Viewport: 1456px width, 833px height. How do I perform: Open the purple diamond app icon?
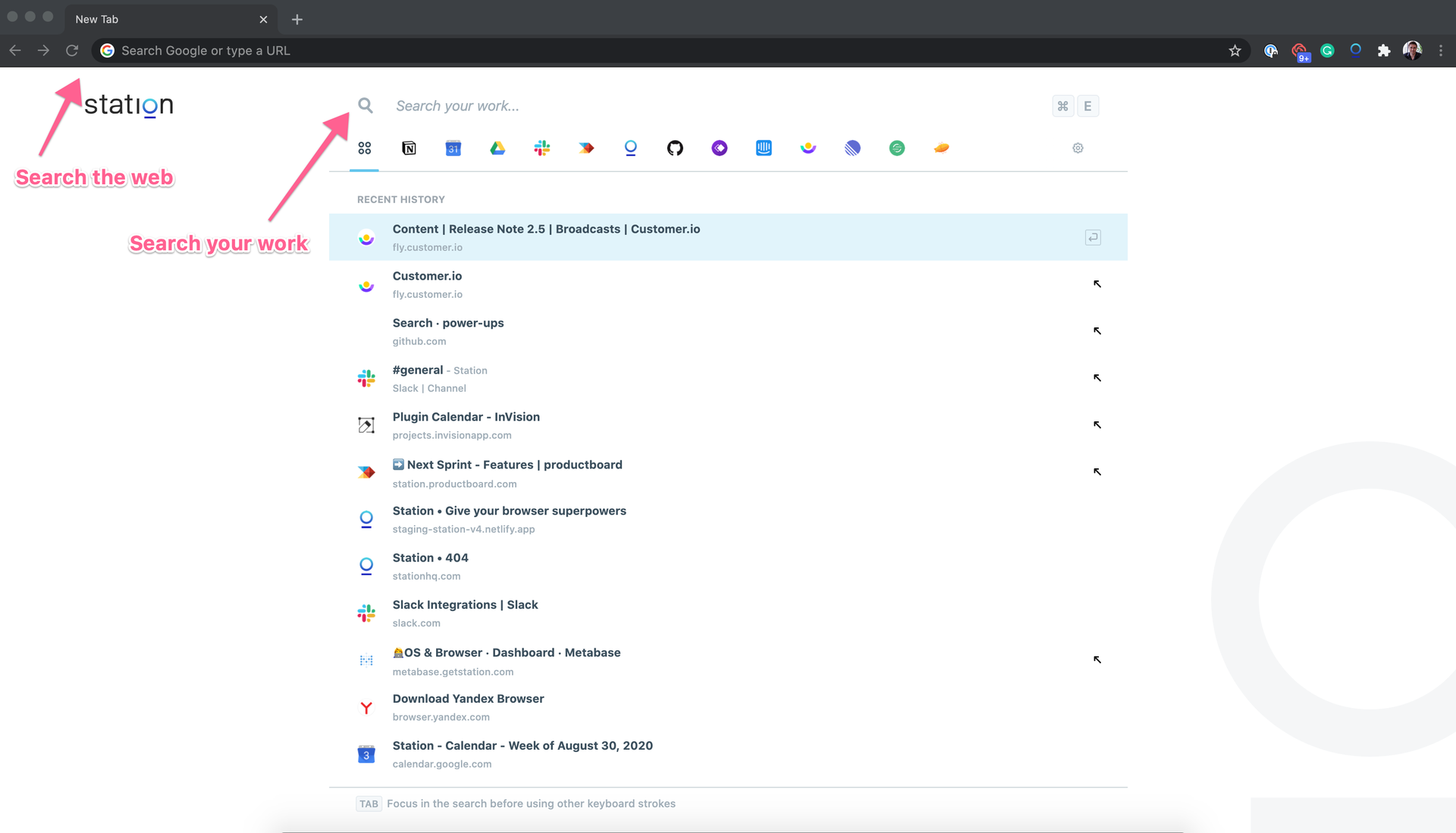coord(720,148)
